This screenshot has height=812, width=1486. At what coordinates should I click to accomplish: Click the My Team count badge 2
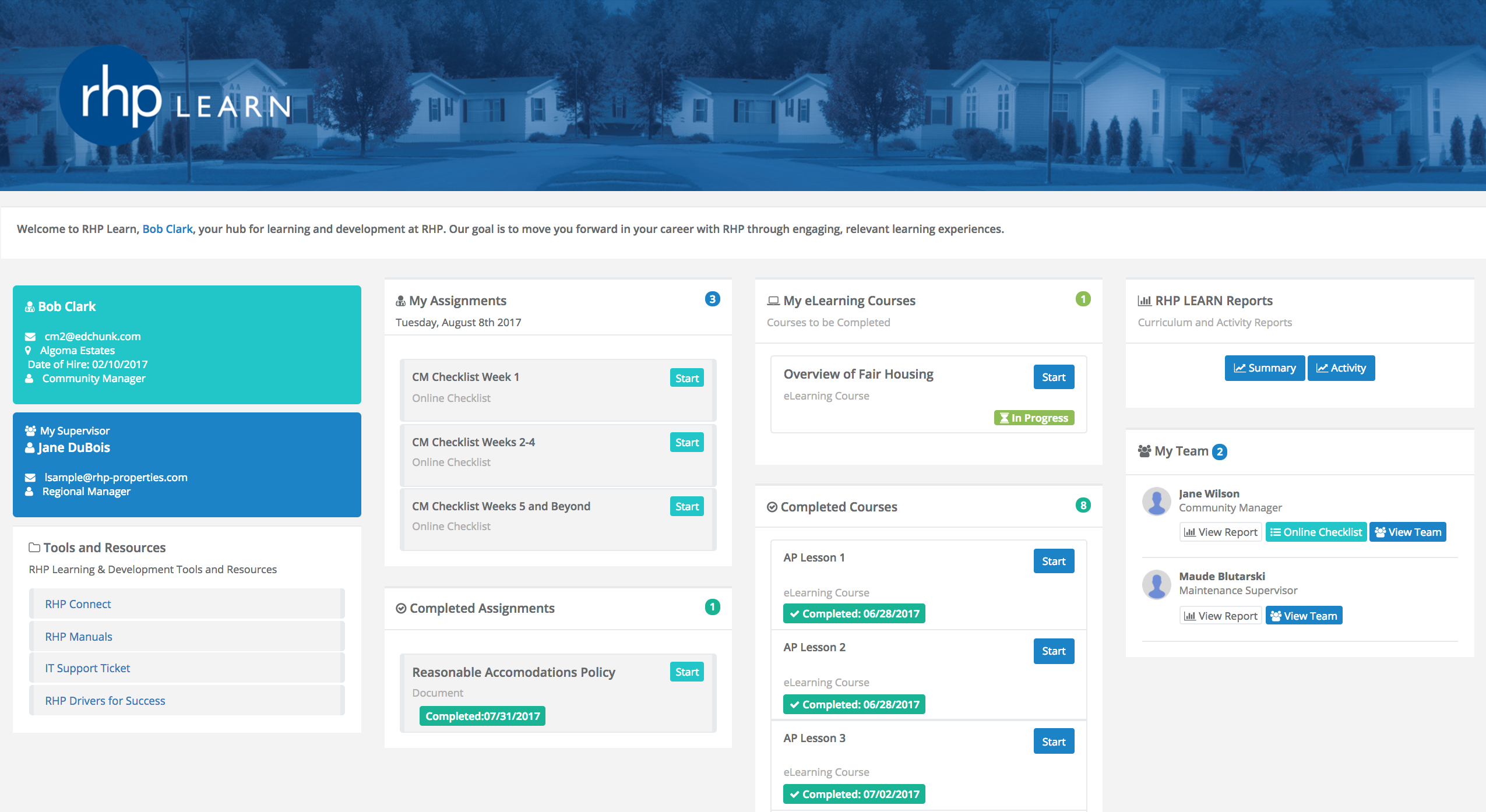[x=1219, y=451]
